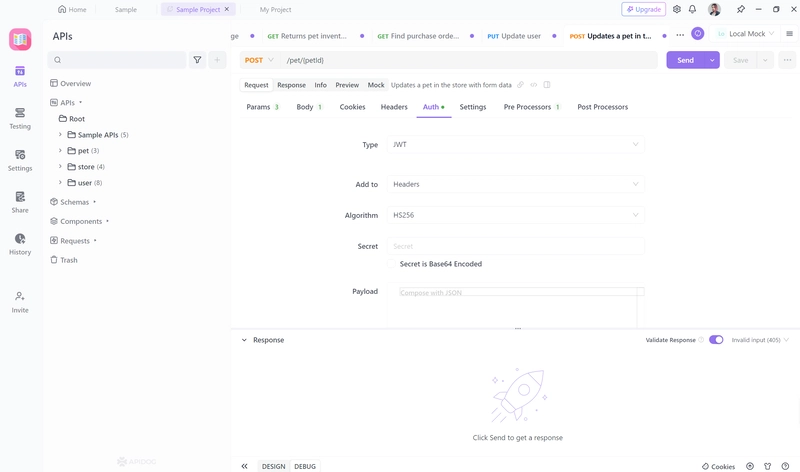Click the Share sidebar icon
The image size is (800, 472).
(20, 202)
